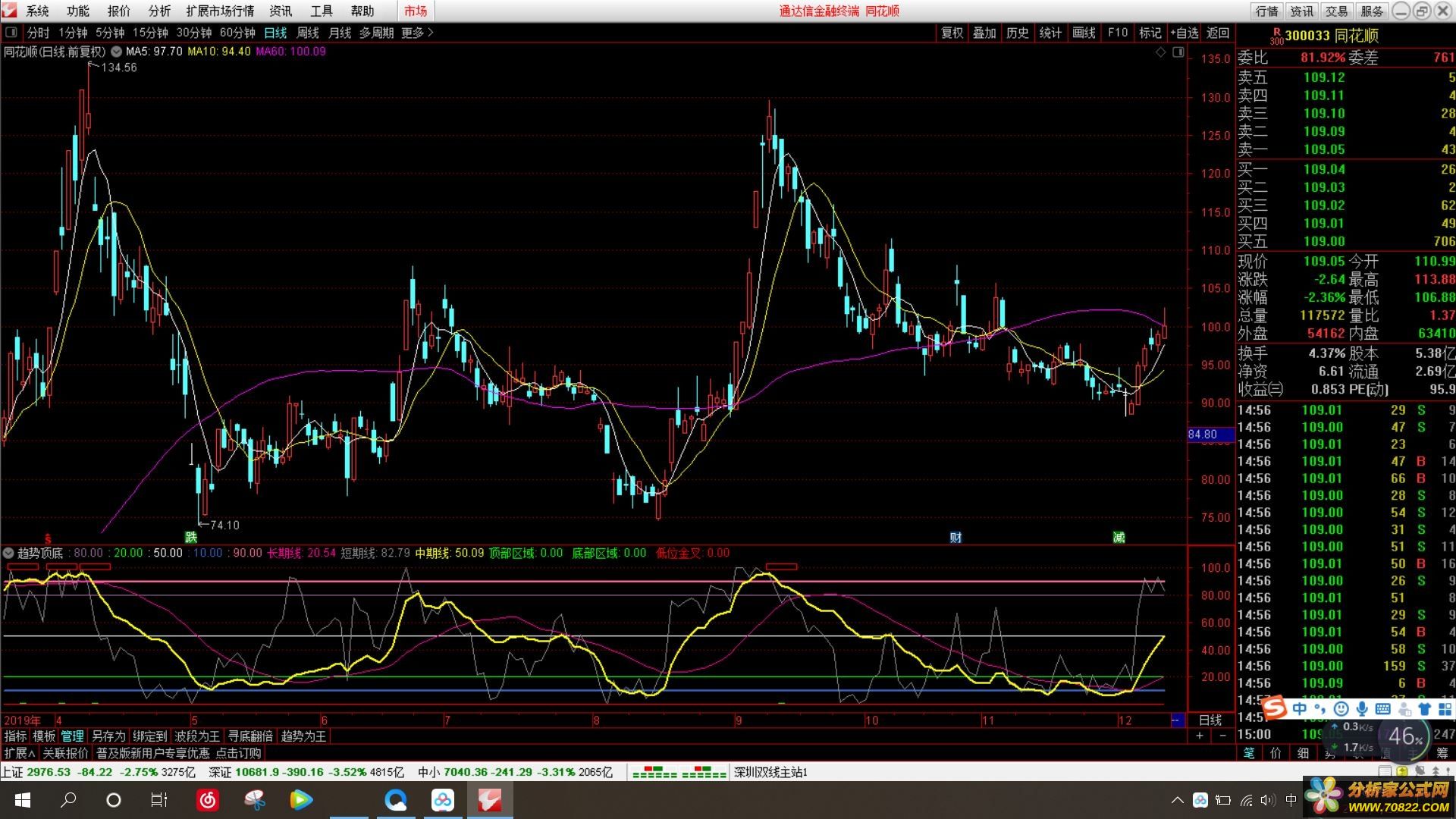Switch to 分时 period
The width and height of the screenshot is (1456, 819).
tap(38, 33)
